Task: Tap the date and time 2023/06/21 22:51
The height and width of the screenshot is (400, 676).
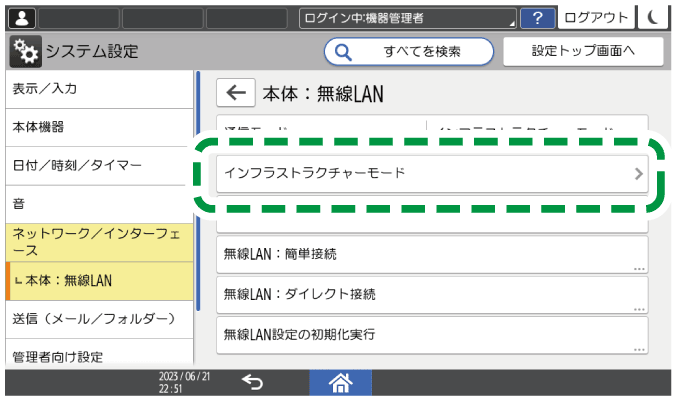Action: coord(184,382)
